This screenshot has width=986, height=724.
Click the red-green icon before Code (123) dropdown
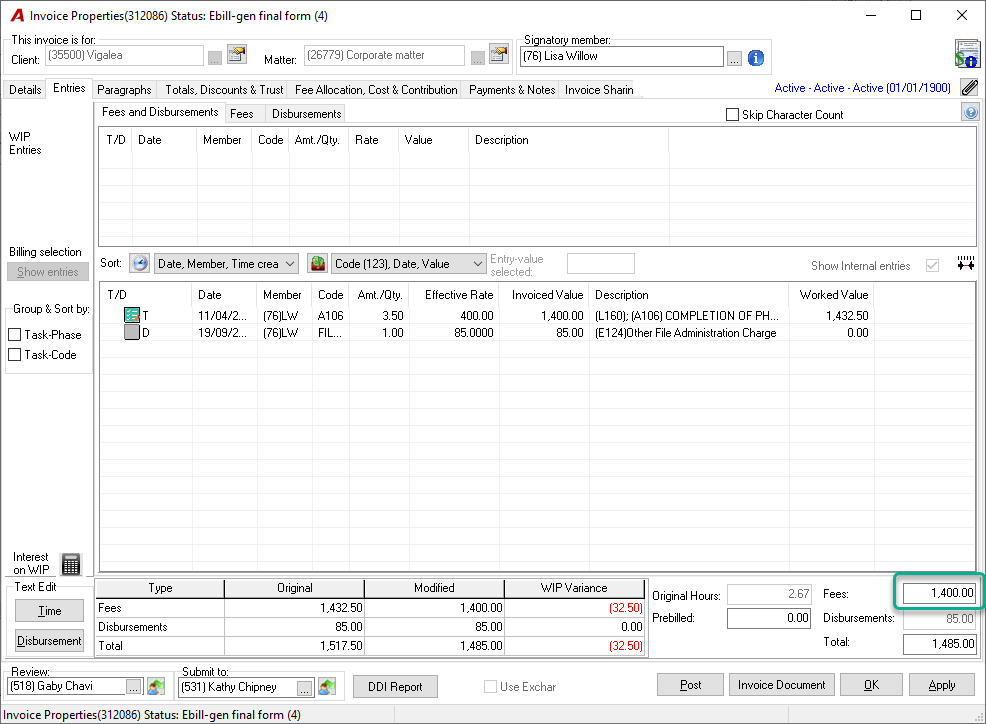click(318, 263)
